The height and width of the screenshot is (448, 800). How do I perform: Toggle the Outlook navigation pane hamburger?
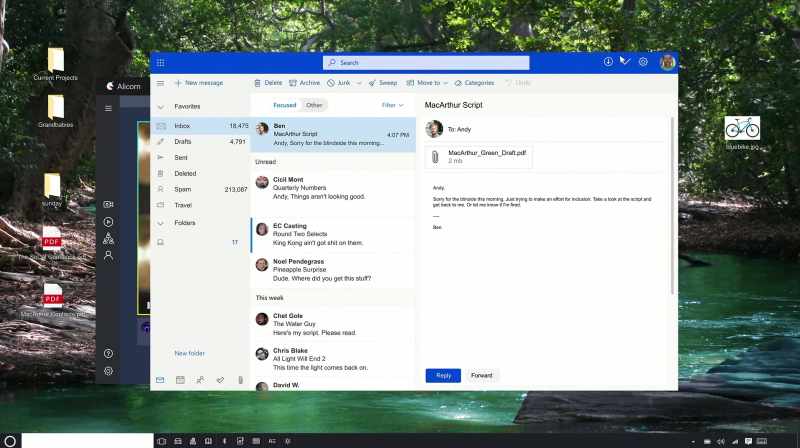[160, 83]
